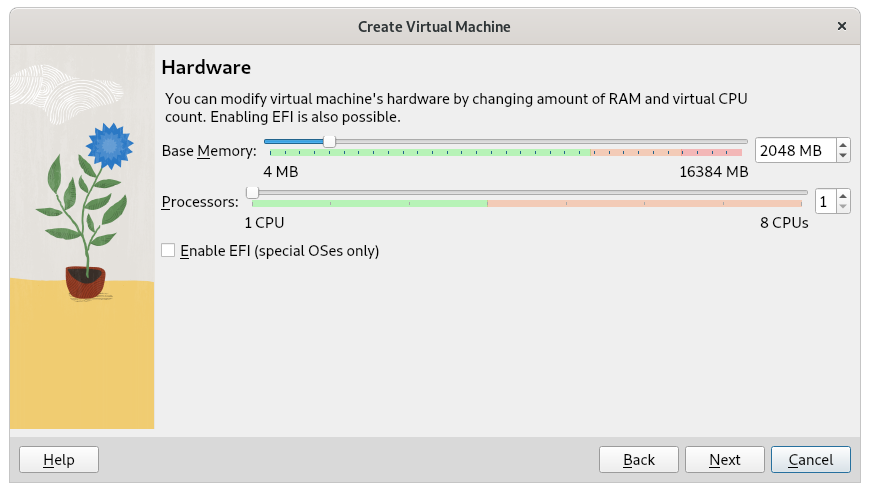Click the 2048 MB memory input field
Screen dimensions: 870x492
795,150
